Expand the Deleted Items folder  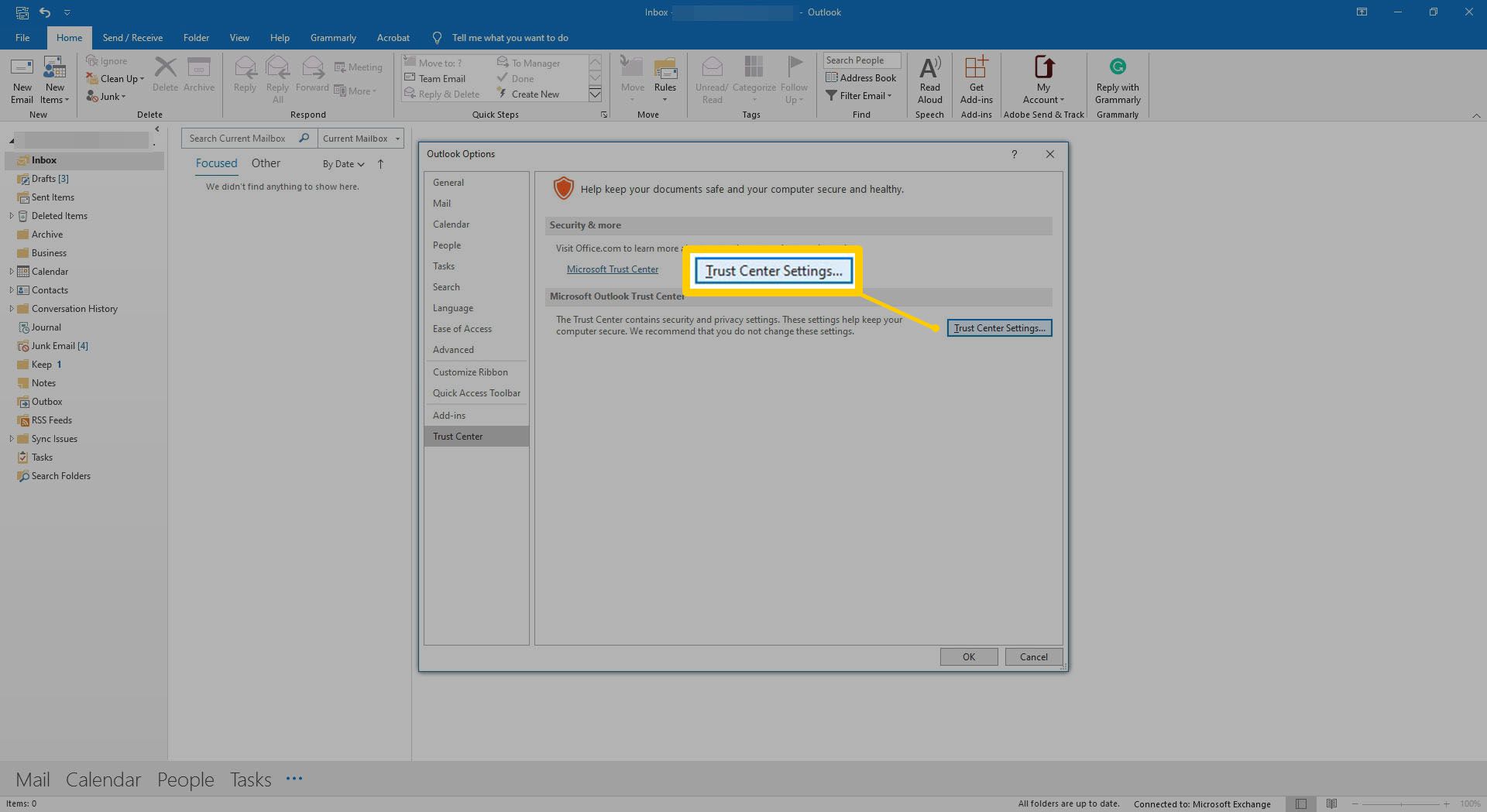pyautogui.click(x=11, y=216)
